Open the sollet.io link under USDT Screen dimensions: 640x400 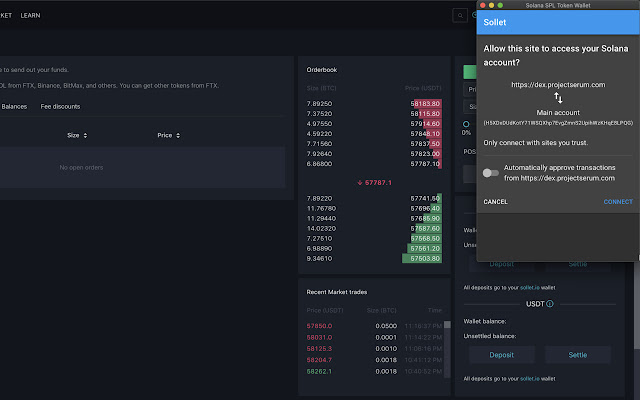[x=533, y=378]
